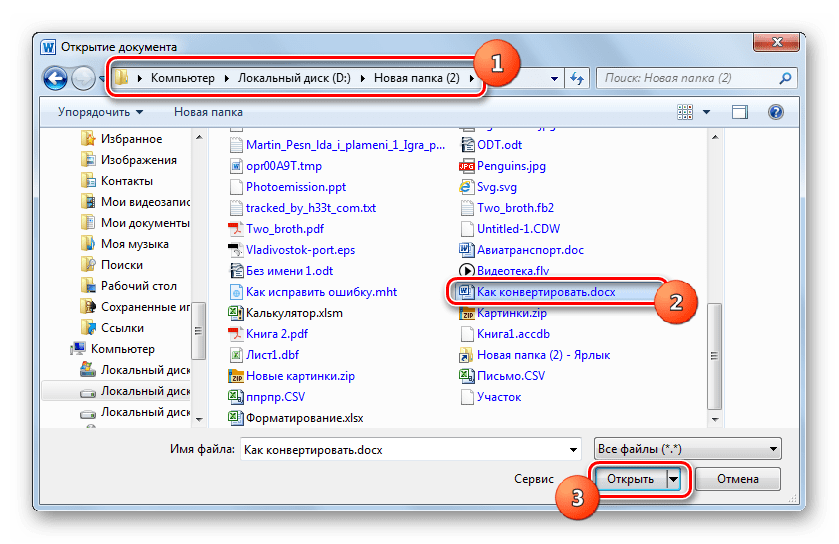
Task: Open the Все файлы (*.*) file type dropdown
Action: pyautogui.click(x=688, y=449)
